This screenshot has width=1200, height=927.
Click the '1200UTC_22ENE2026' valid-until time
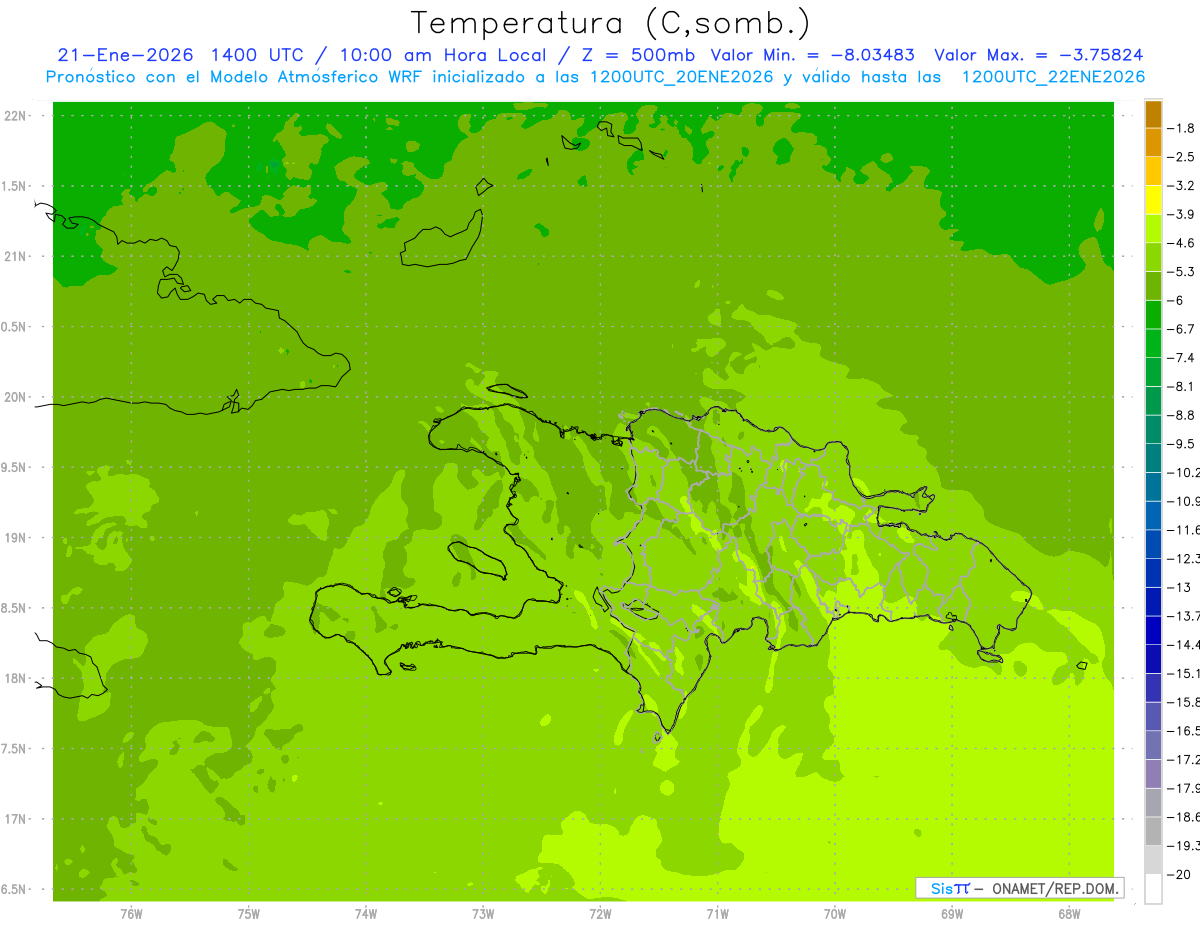pos(1053,77)
